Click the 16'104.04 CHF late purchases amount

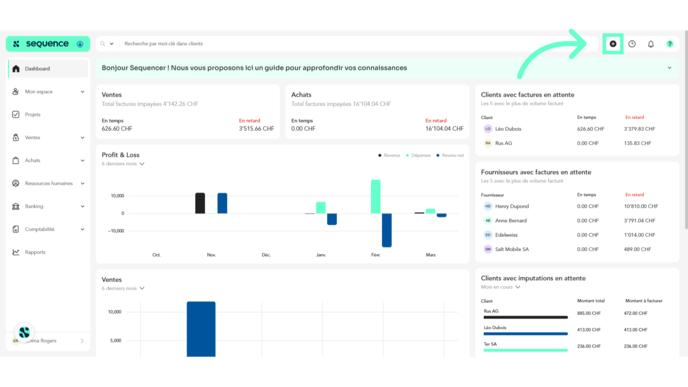click(444, 129)
